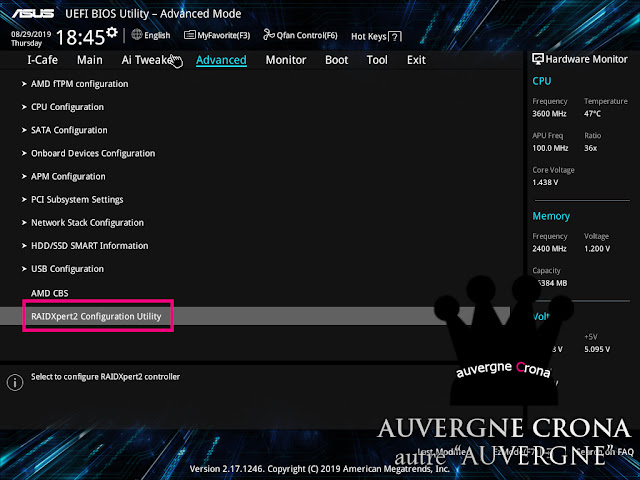The height and width of the screenshot is (480, 640).
Task: Expand arrow for CPU Configuration
Action: point(24,107)
